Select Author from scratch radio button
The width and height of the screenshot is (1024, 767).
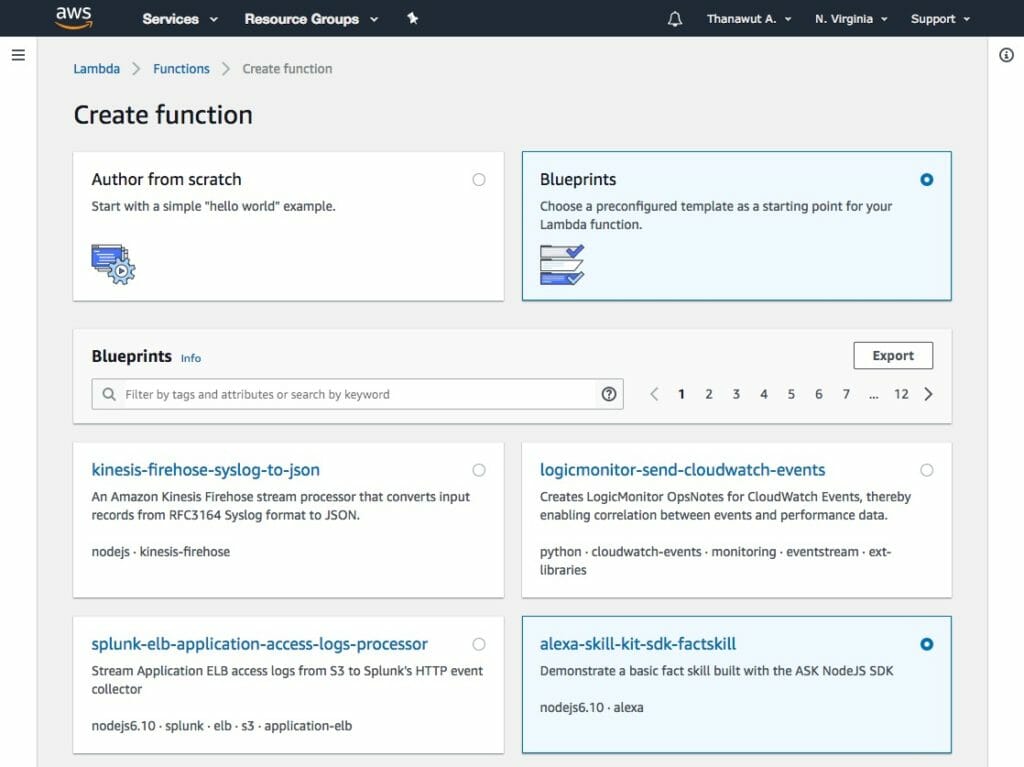[x=479, y=180]
